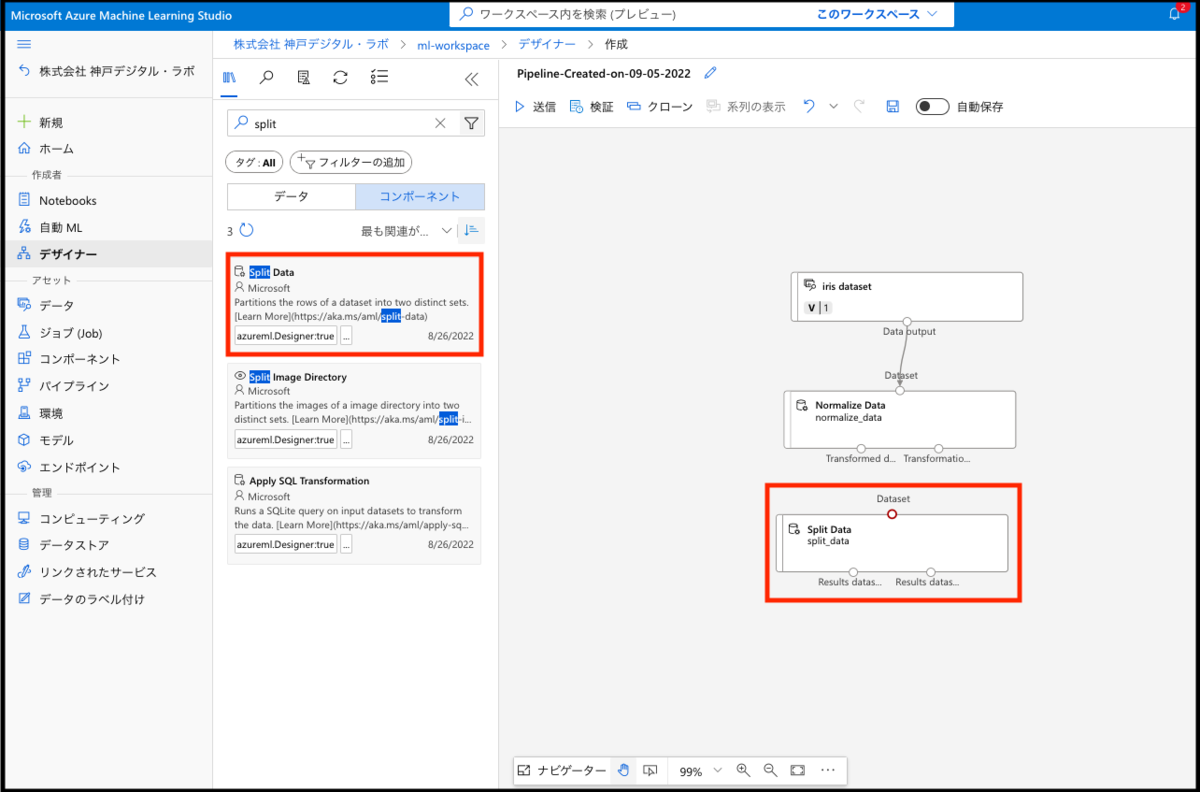
Task: Open コンピューティング in the sidebar
Action: coord(92,518)
